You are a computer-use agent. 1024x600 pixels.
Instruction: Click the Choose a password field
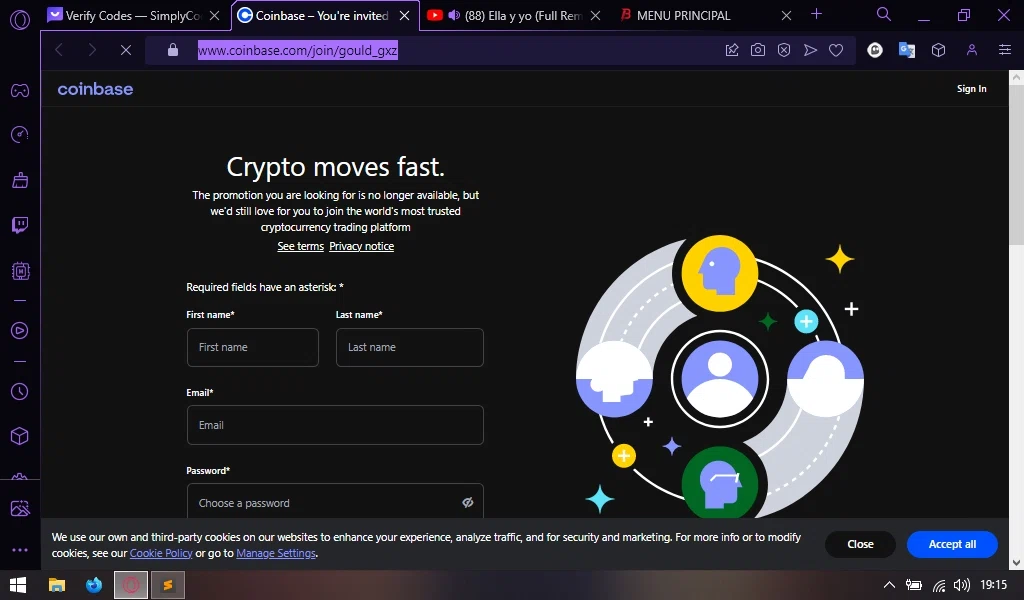(x=335, y=501)
